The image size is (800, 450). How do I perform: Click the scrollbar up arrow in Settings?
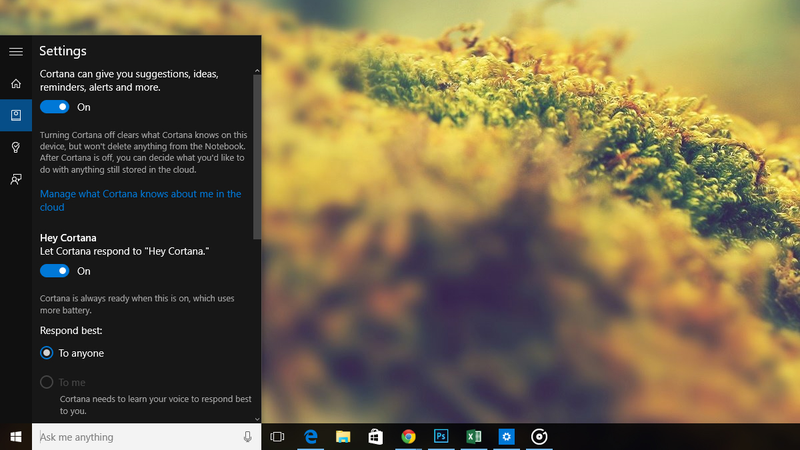point(257,71)
